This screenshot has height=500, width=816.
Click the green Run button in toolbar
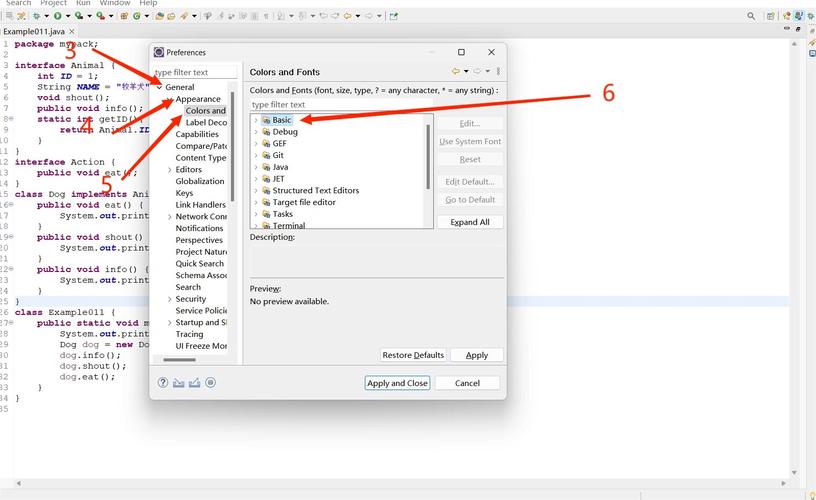point(56,16)
